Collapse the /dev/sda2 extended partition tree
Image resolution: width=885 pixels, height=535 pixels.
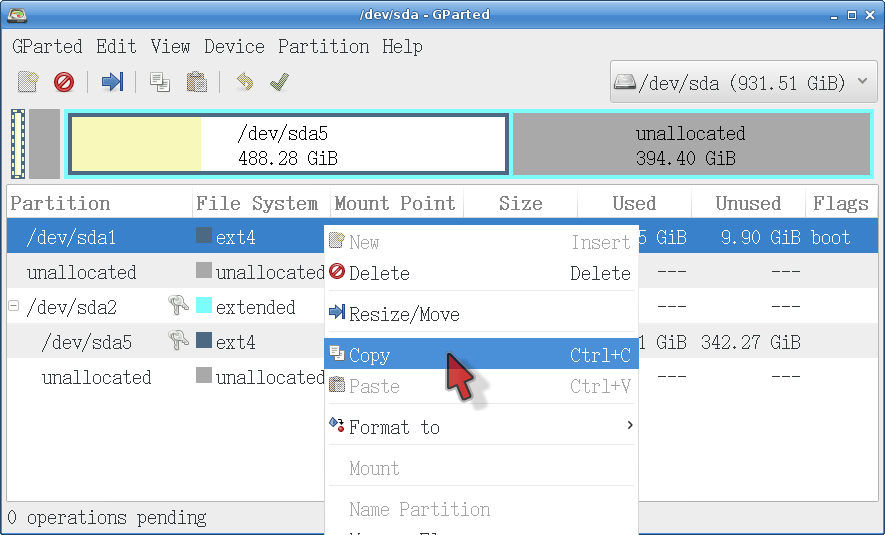pos(14,307)
